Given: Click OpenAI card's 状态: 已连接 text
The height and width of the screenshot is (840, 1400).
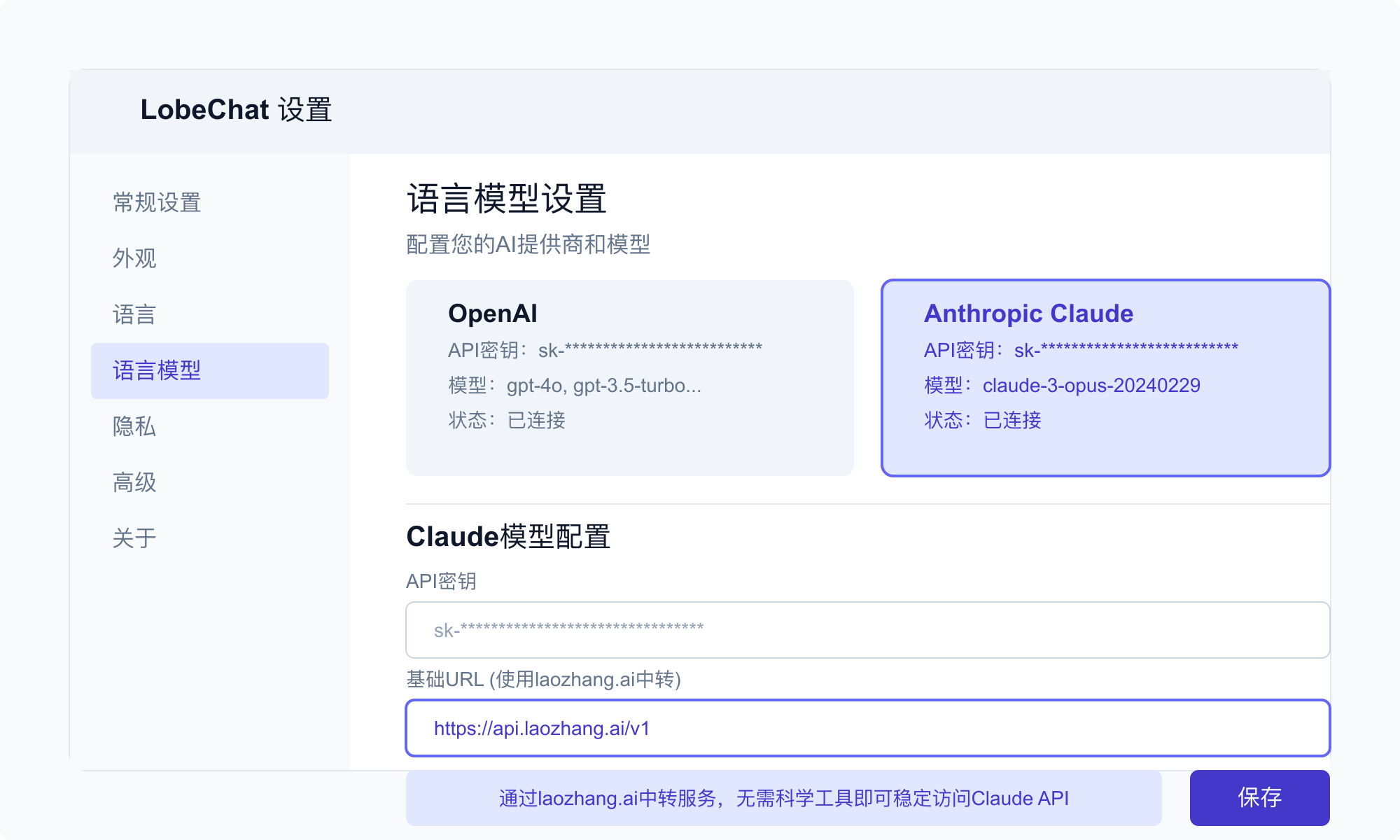Looking at the screenshot, I should (x=507, y=420).
